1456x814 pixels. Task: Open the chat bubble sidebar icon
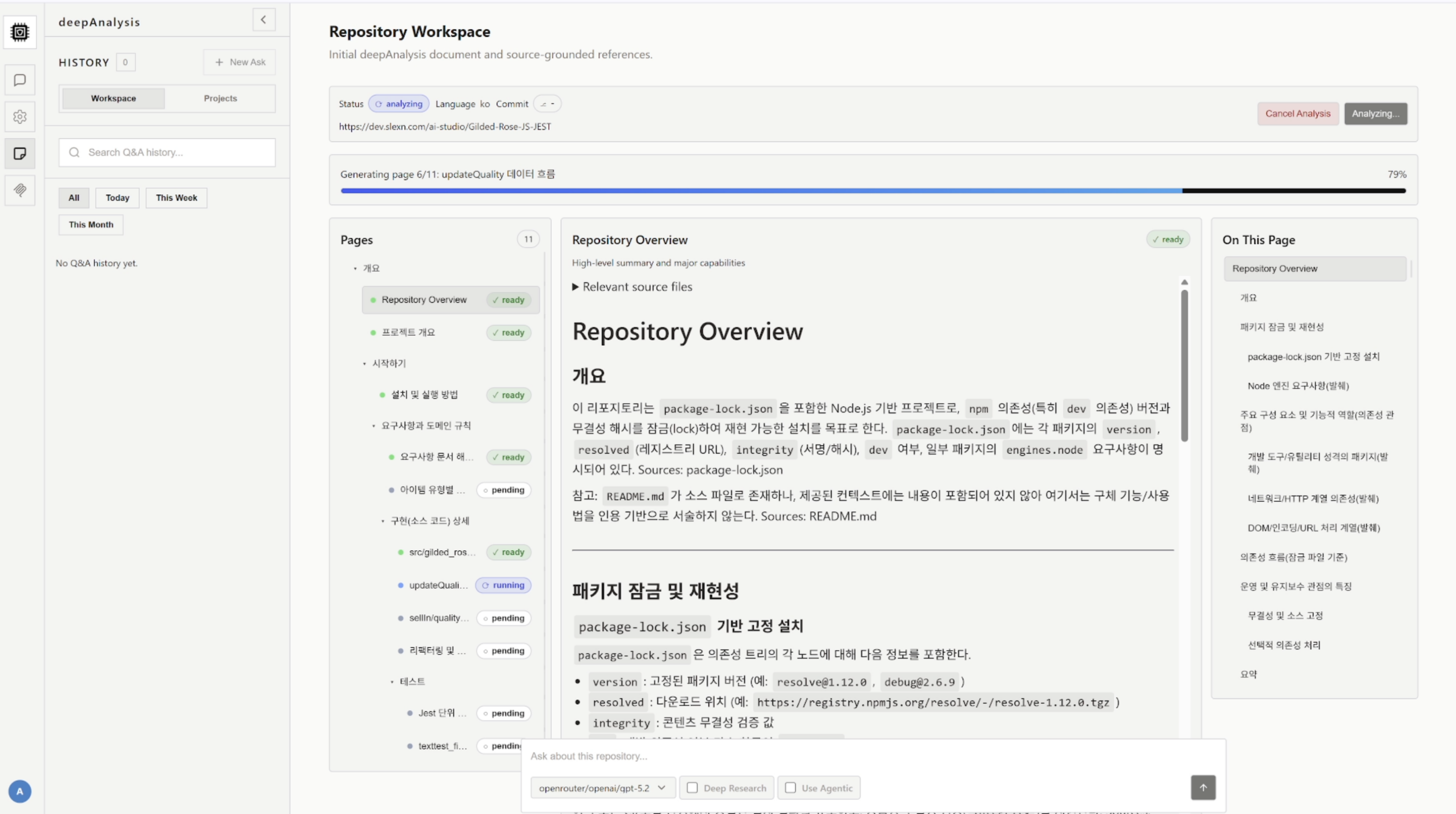19,80
